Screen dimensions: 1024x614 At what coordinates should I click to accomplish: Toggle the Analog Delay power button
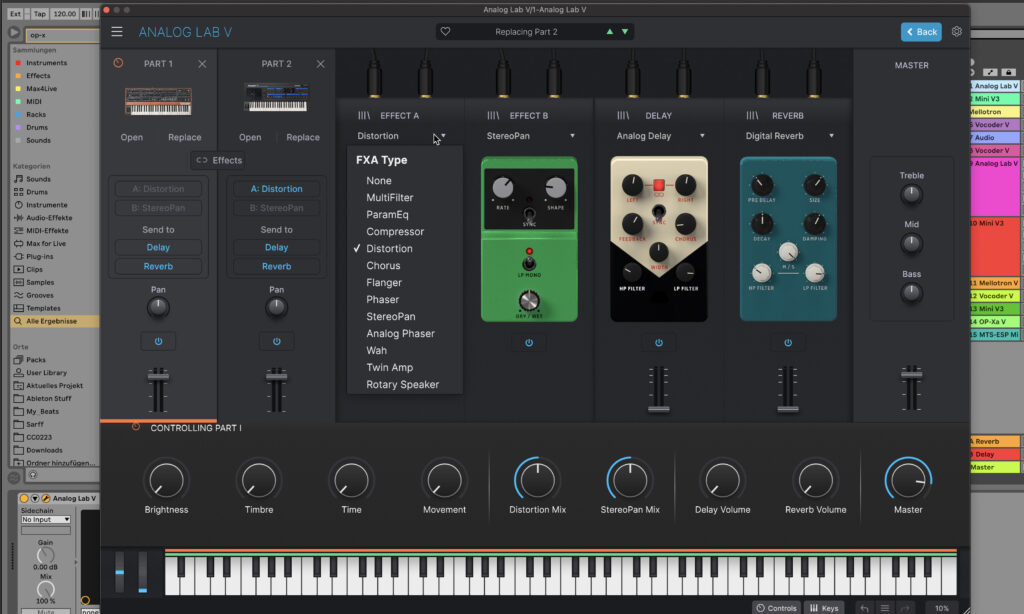tap(658, 342)
